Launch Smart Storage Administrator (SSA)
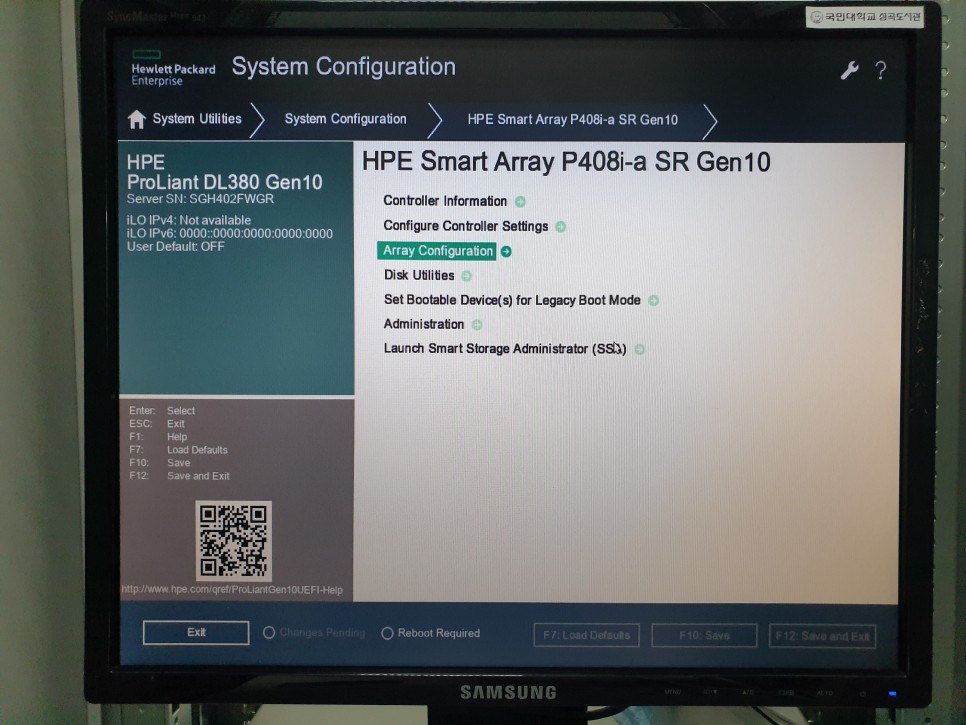 pyautogui.click(x=505, y=349)
